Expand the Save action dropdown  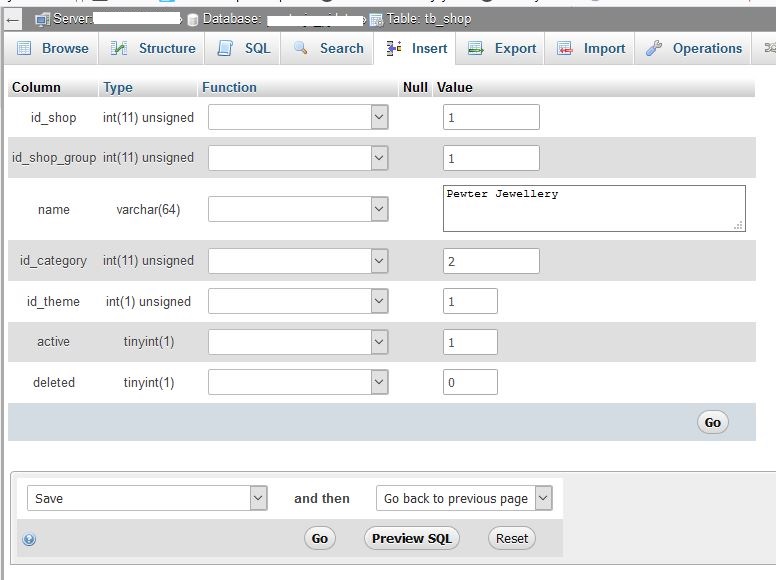pyautogui.click(x=146, y=498)
